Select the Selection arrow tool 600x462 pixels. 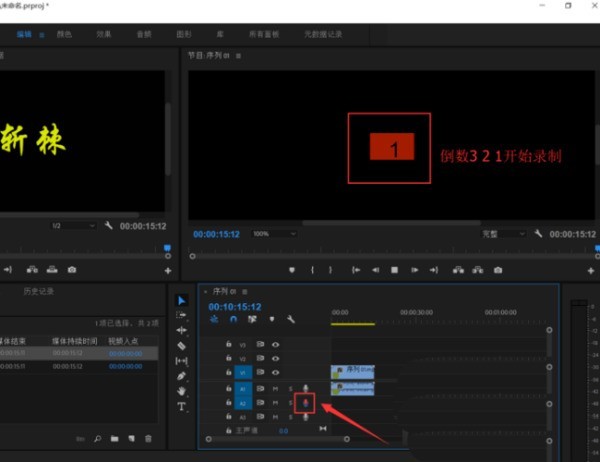(x=181, y=300)
